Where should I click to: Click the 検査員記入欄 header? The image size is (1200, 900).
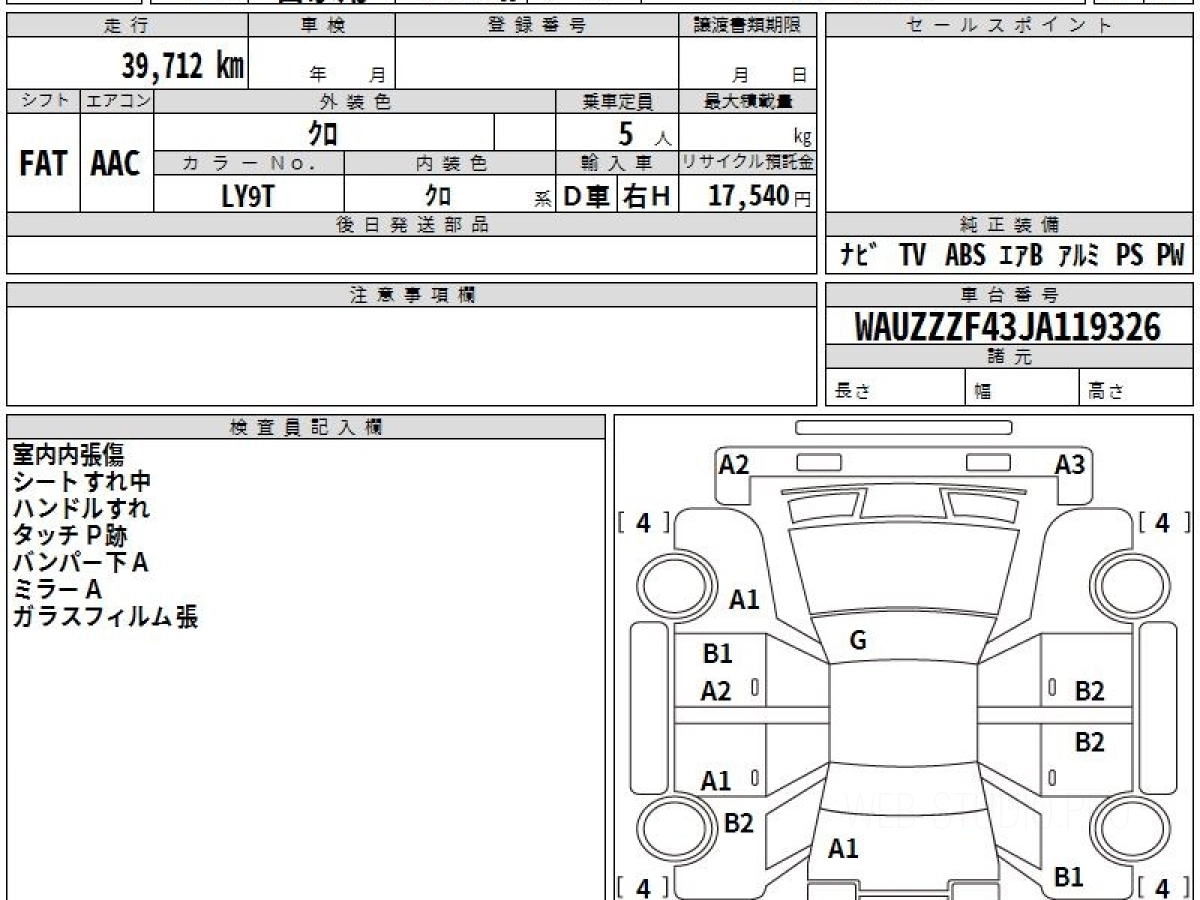tap(306, 427)
